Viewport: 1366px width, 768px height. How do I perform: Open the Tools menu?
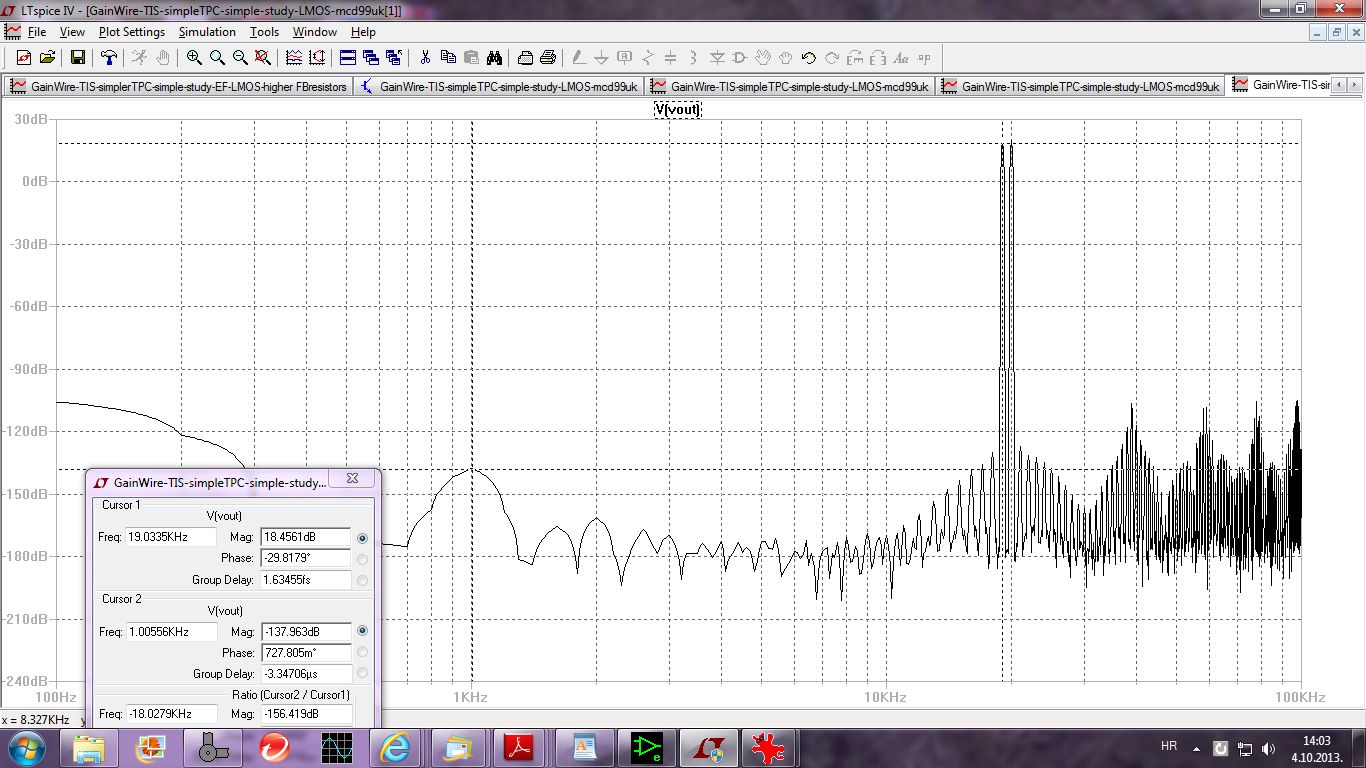pos(264,32)
